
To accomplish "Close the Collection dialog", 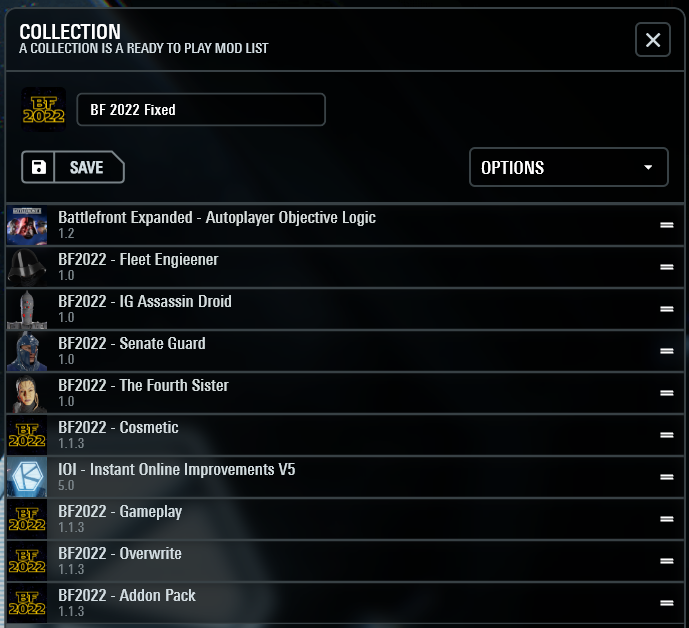I will pyautogui.click(x=653, y=40).
